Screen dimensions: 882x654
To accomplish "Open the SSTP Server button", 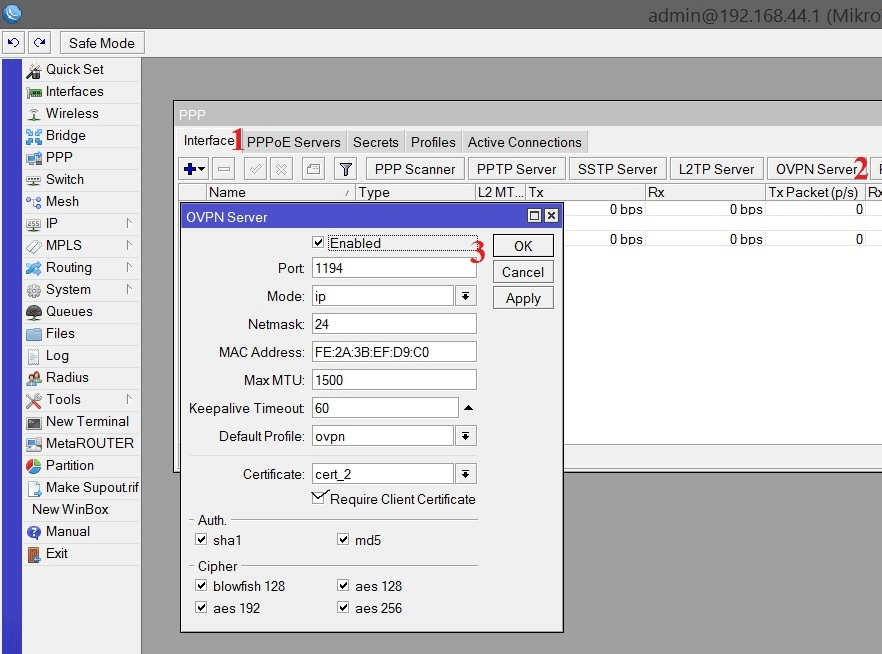I will (618, 169).
